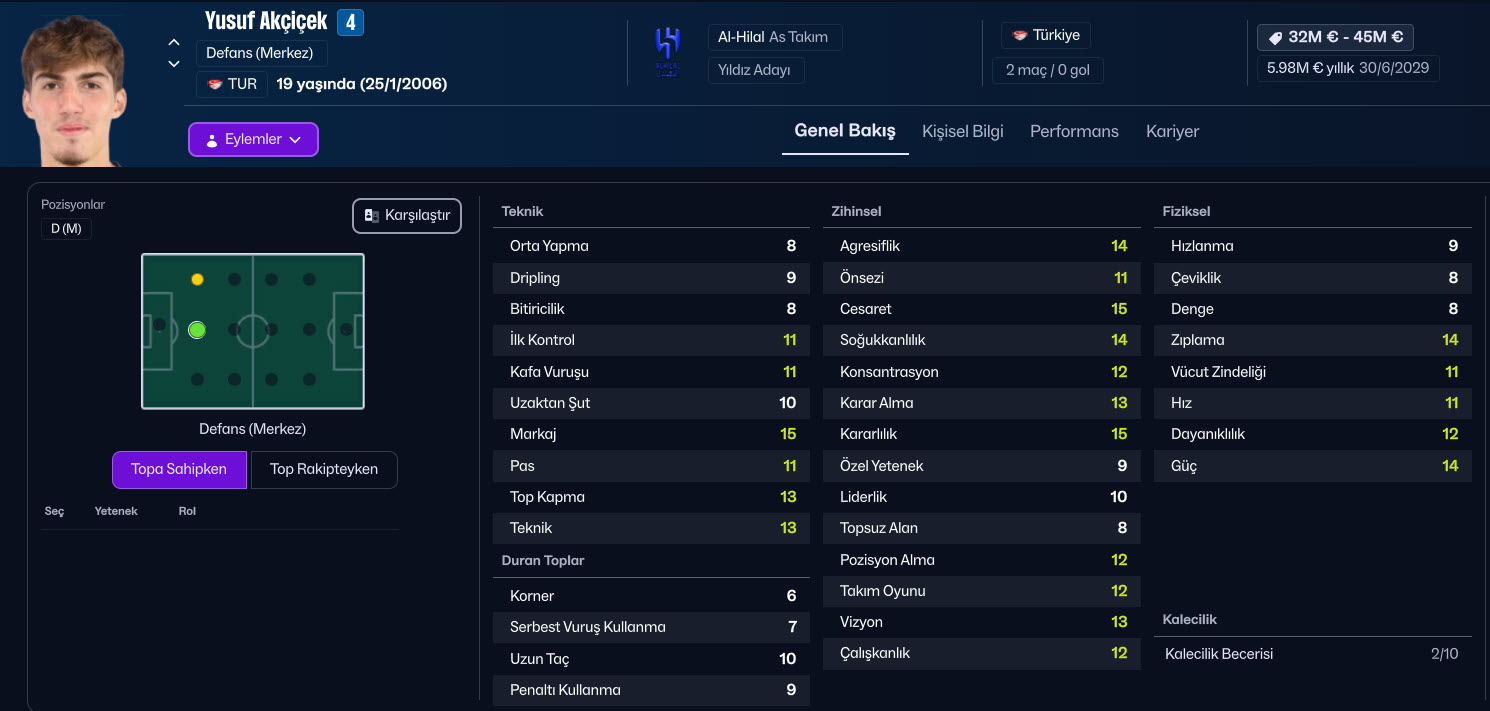The height and width of the screenshot is (711, 1490).
Task: Go to next player with down chevron
Action: point(174,64)
